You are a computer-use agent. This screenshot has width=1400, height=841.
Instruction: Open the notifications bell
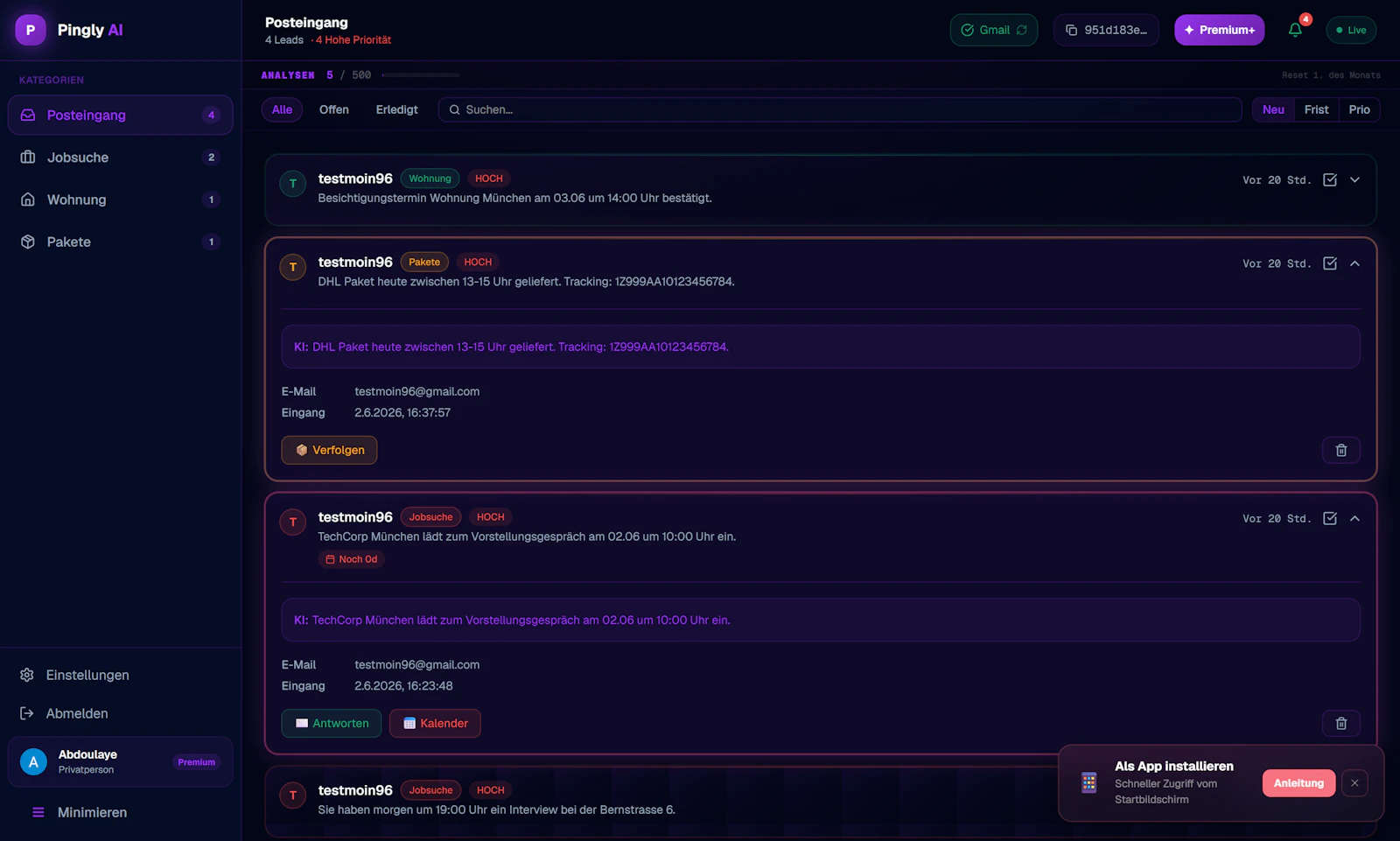click(1295, 30)
